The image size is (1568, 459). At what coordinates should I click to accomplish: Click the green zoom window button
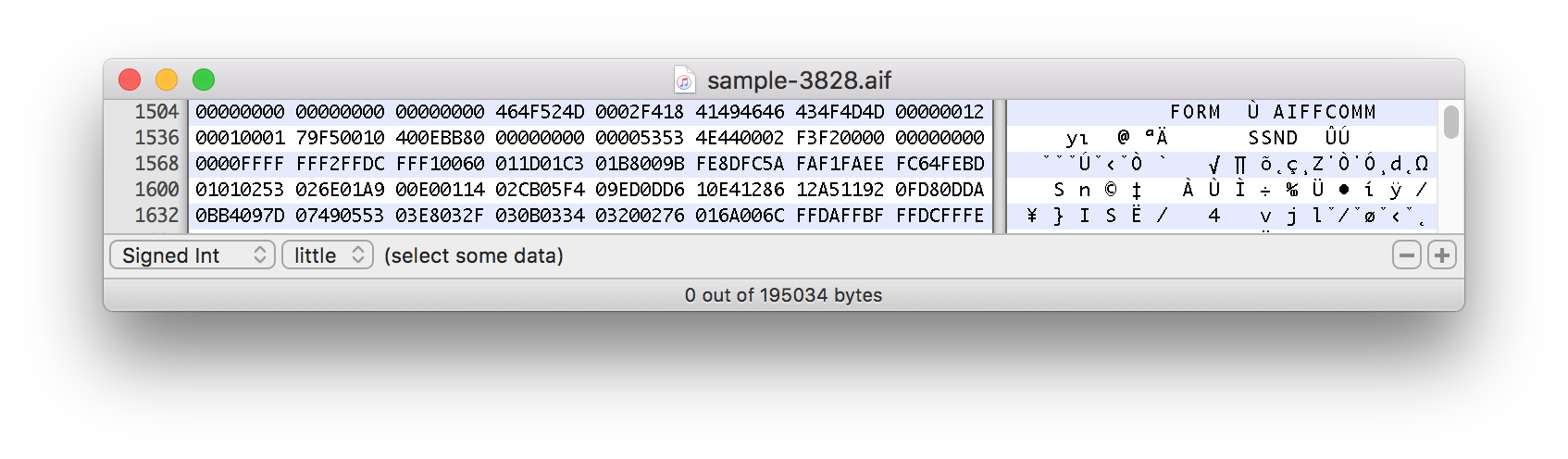204,81
